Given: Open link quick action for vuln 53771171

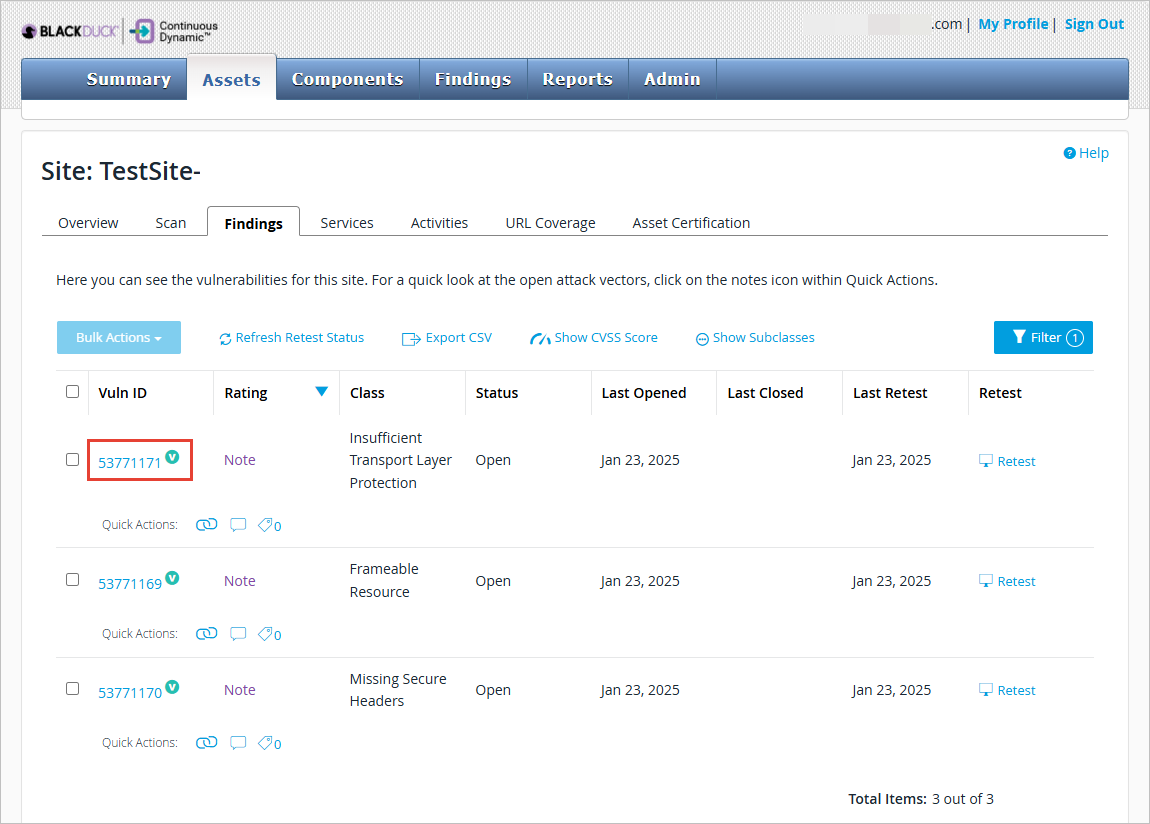Looking at the screenshot, I should tap(207, 524).
